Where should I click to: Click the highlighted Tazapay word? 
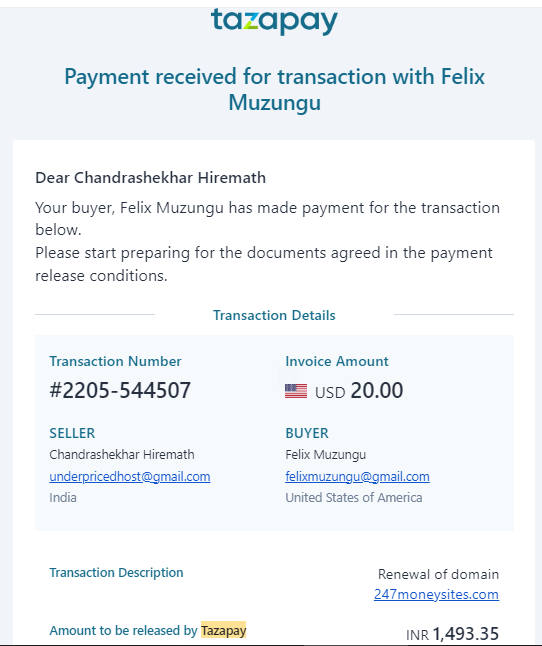pyautogui.click(x=224, y=630)
